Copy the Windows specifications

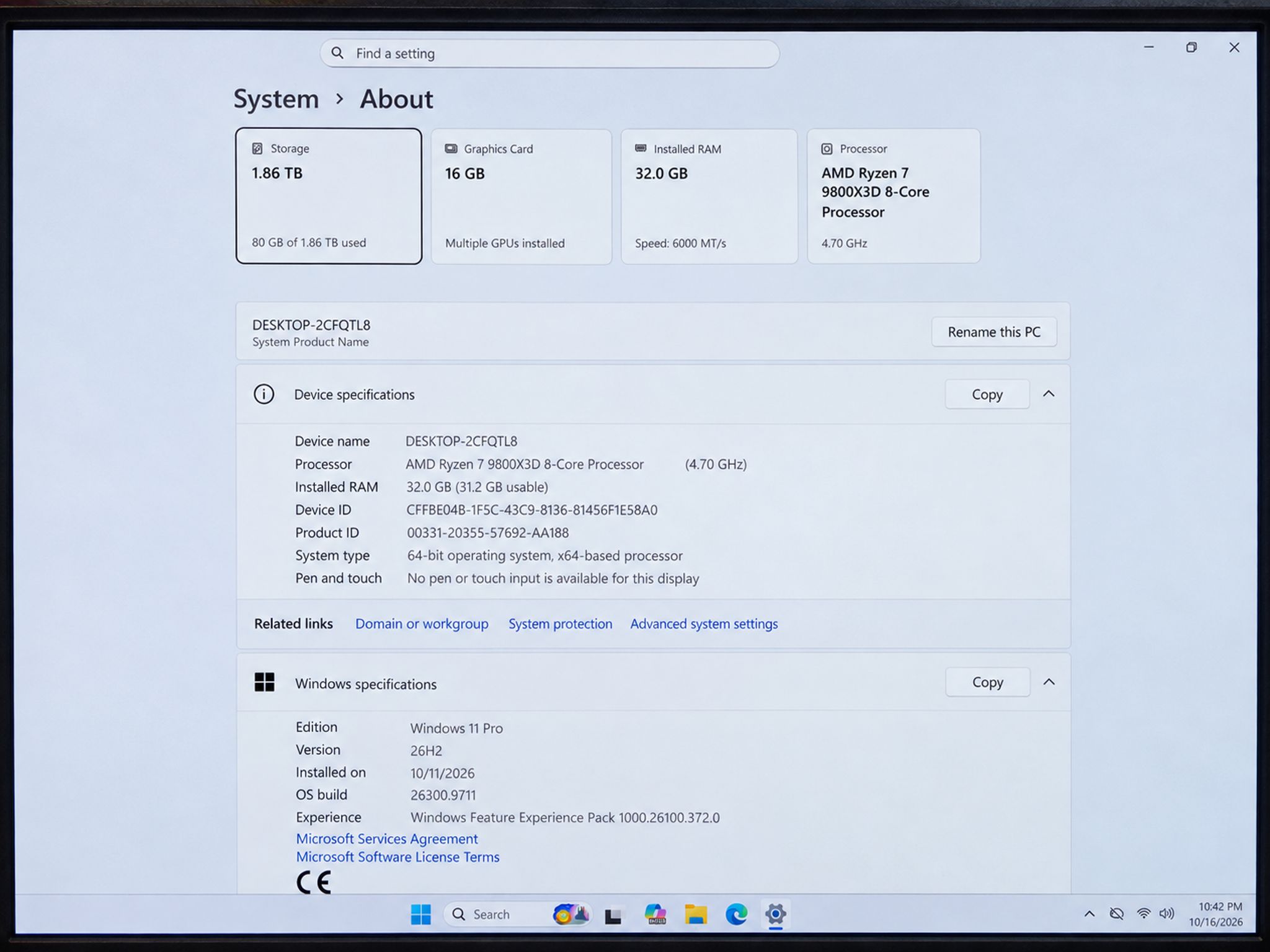pyautogui.click(x=988, y=682)
